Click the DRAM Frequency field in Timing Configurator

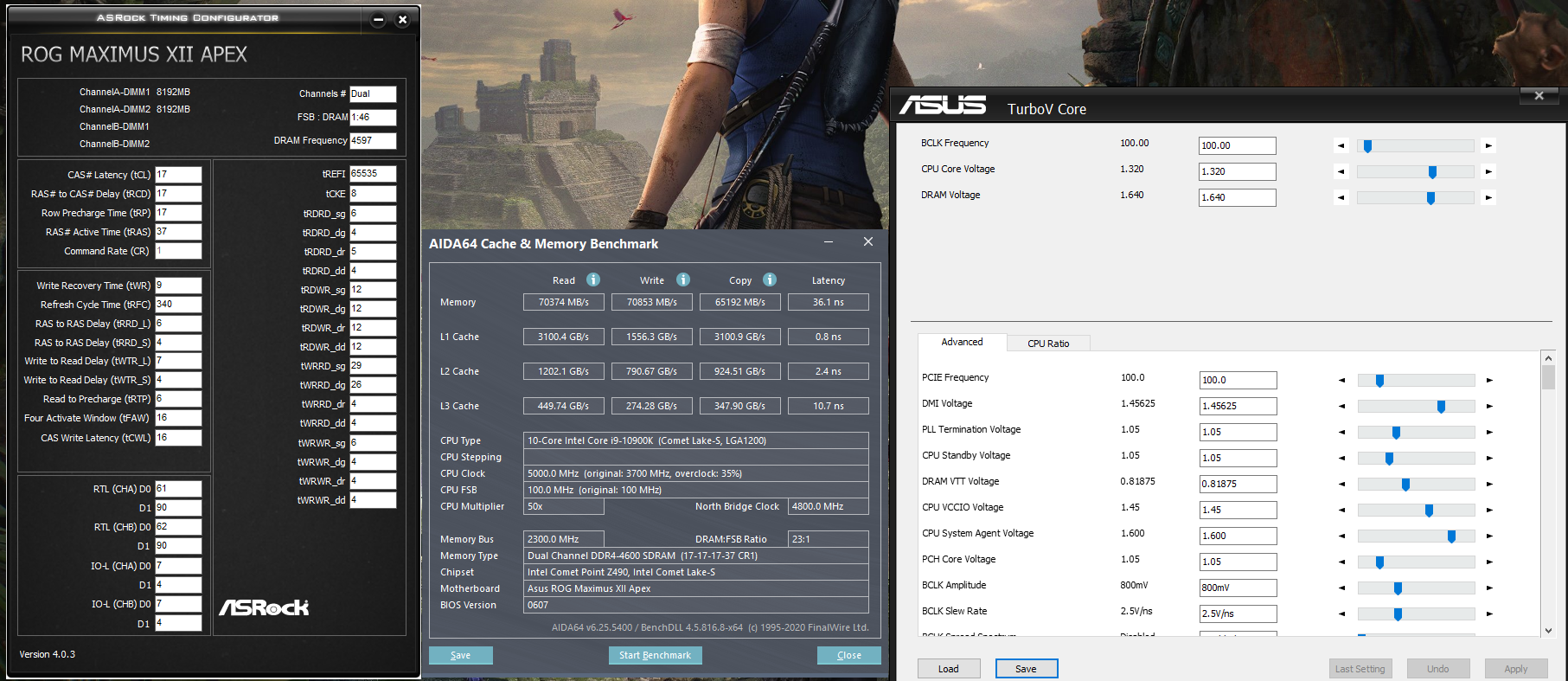(373, 141)
